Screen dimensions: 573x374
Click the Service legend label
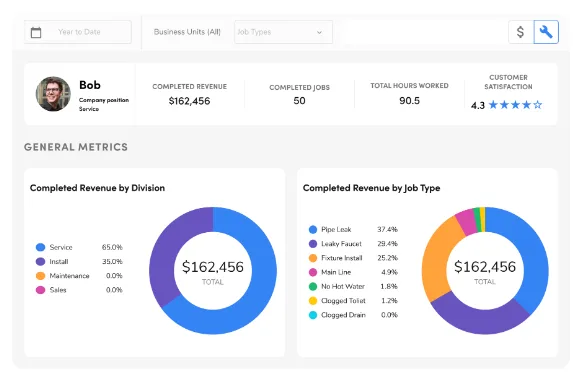[x=61, y=247]
